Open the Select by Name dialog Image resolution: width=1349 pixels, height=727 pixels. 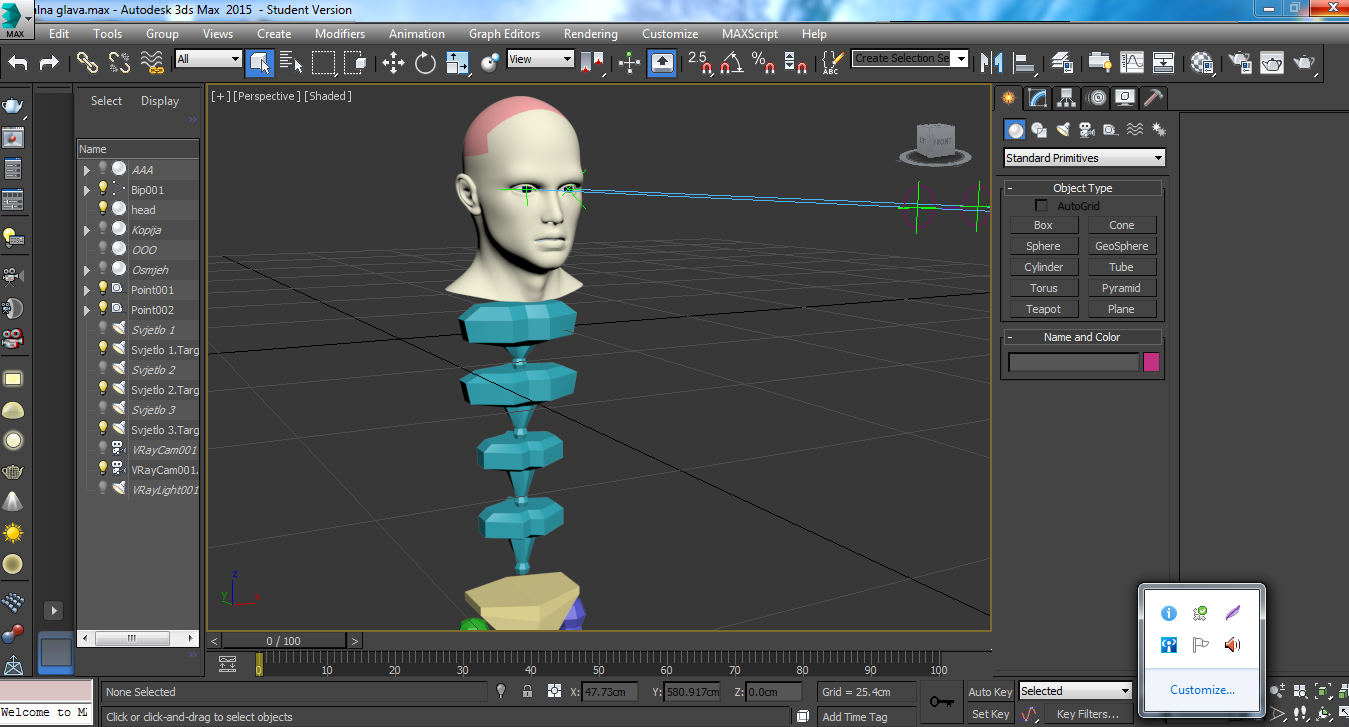click(x=291, y=63)
